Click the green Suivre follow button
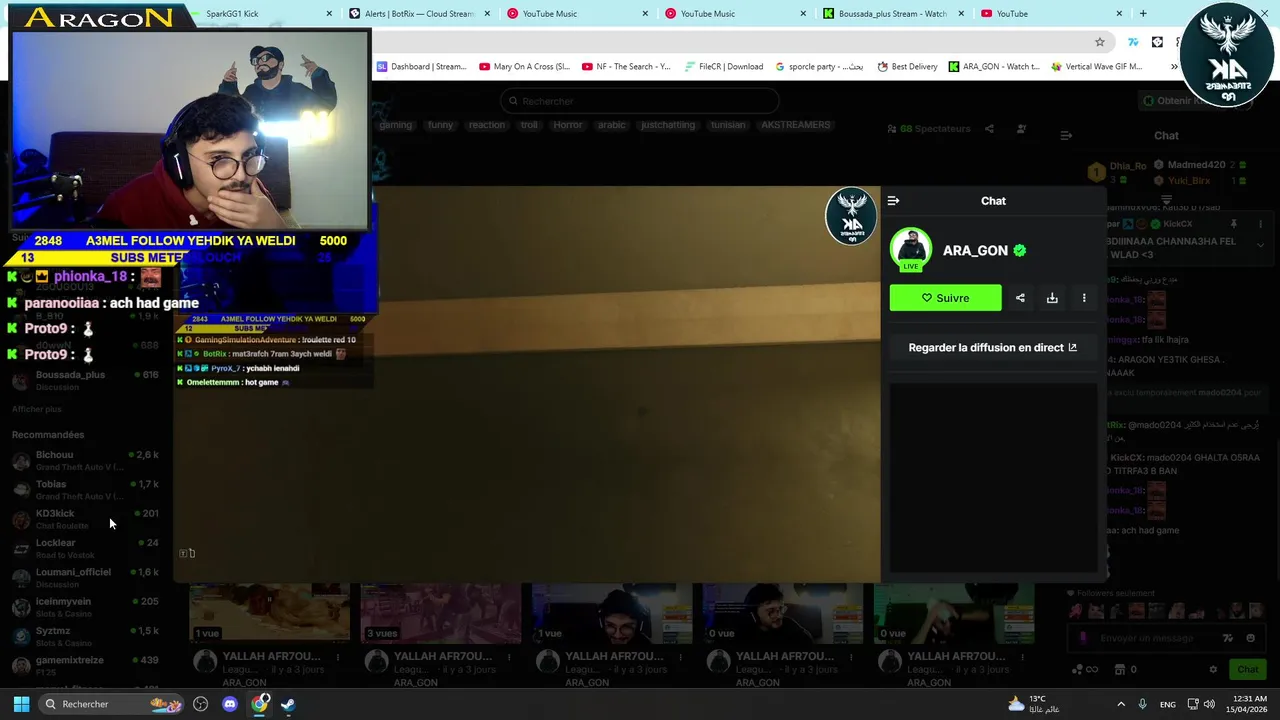This screenshot has height=720, width=1280. pyautogui.click(x=945, y=298)
